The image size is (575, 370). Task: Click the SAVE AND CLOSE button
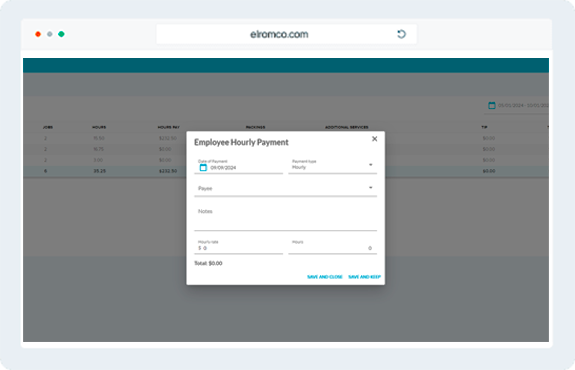pos(325,277)
